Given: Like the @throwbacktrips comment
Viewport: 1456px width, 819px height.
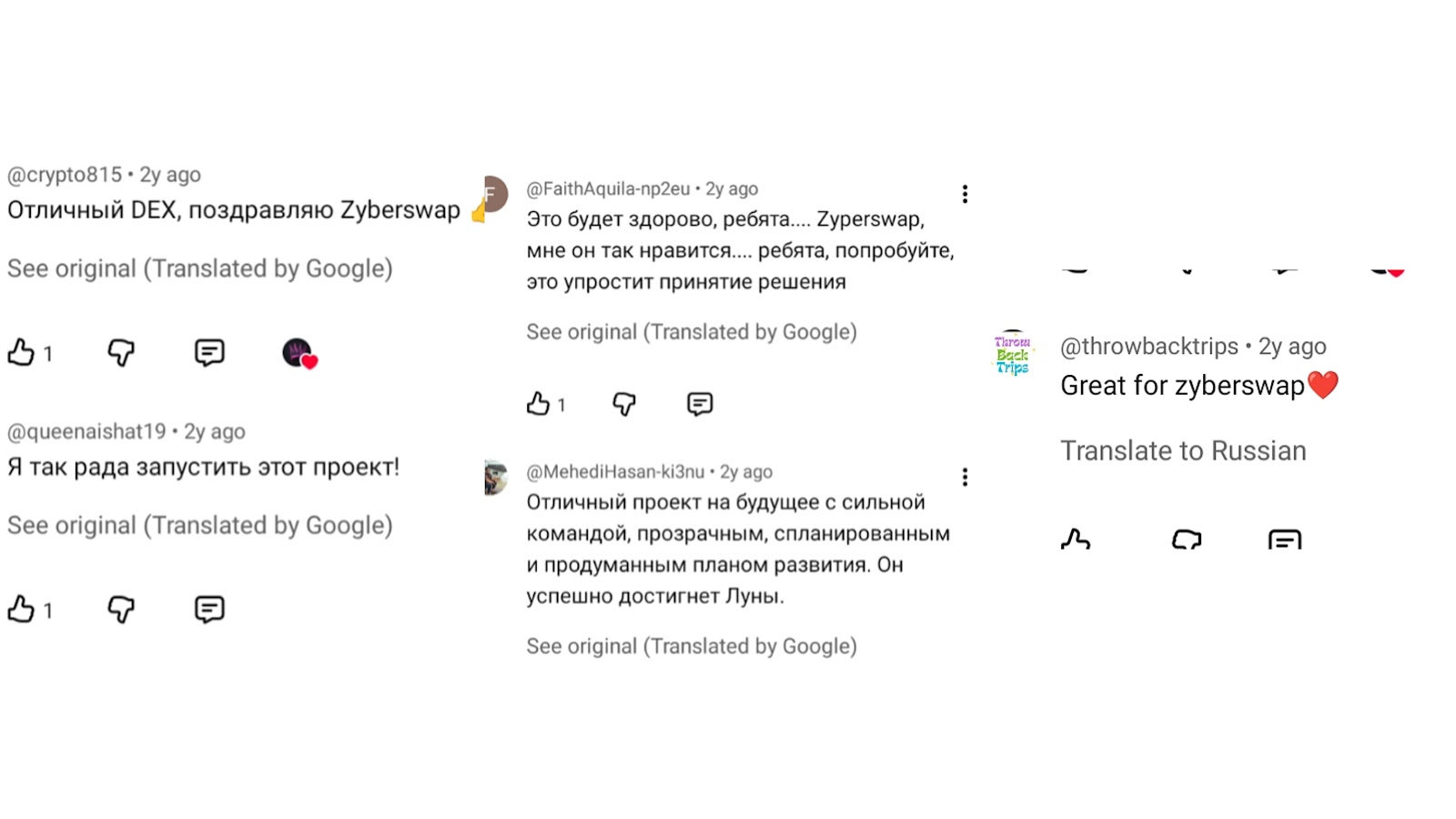Looking at the screenshot, I should pyautogui.click(x=1076, y=540).
